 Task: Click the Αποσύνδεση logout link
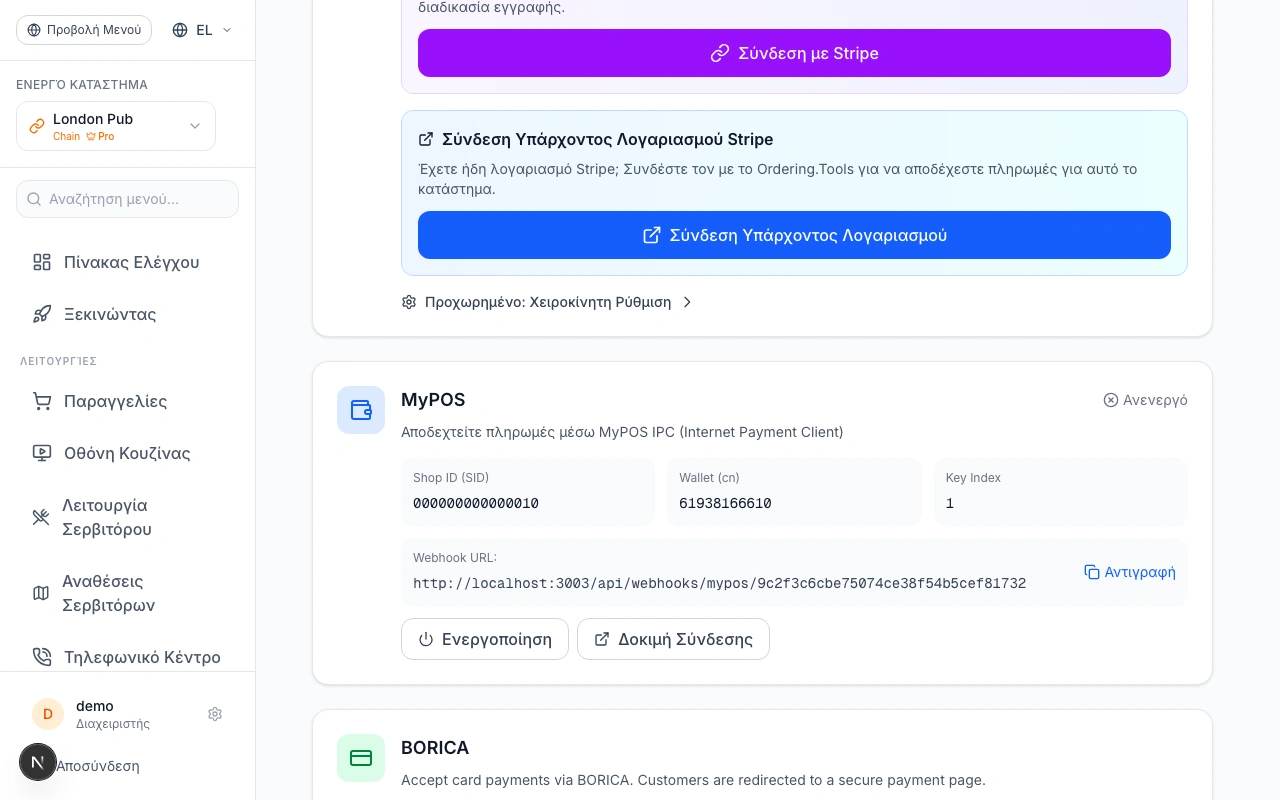tap(97, 766)
